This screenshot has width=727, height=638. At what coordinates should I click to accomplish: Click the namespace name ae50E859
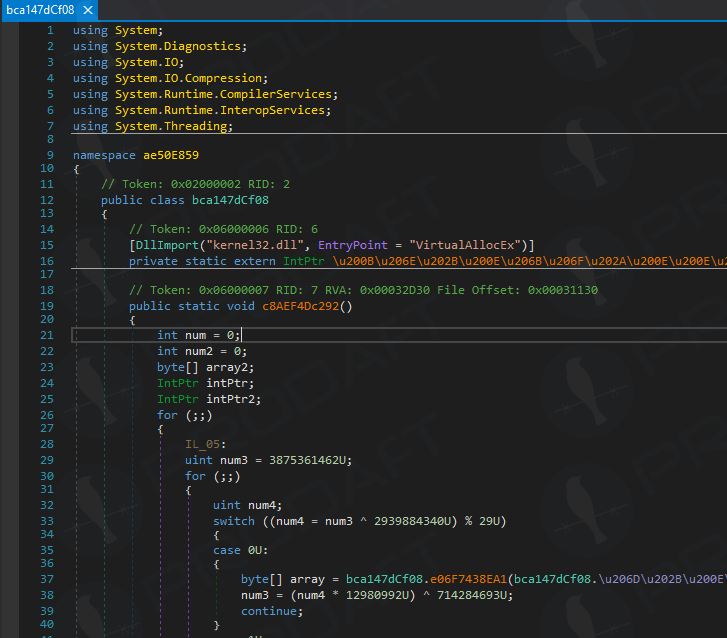pyautogui.click(x=171, y=155)
